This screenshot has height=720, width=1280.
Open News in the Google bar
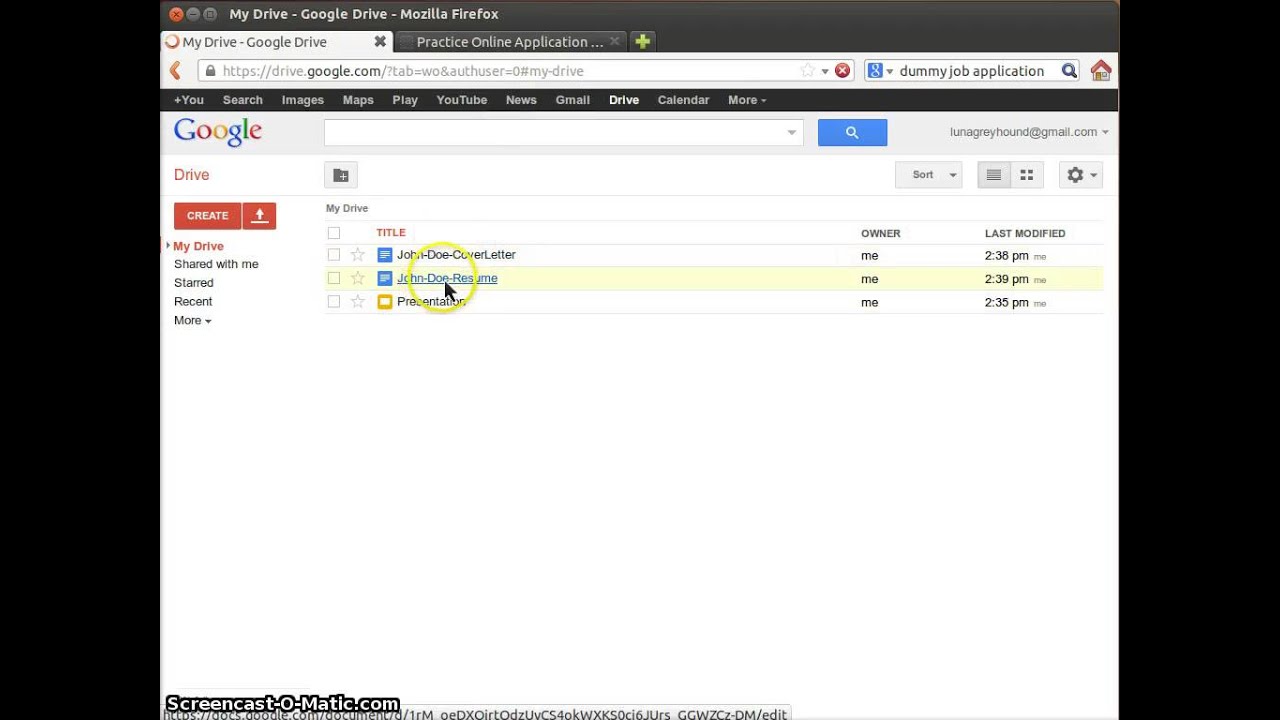tap(521, 100)
